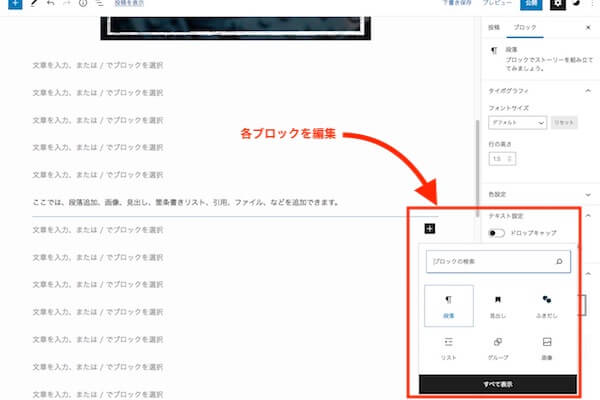Click the view post link in top toolbar
600x400 pixels.
tap(129, 3)
